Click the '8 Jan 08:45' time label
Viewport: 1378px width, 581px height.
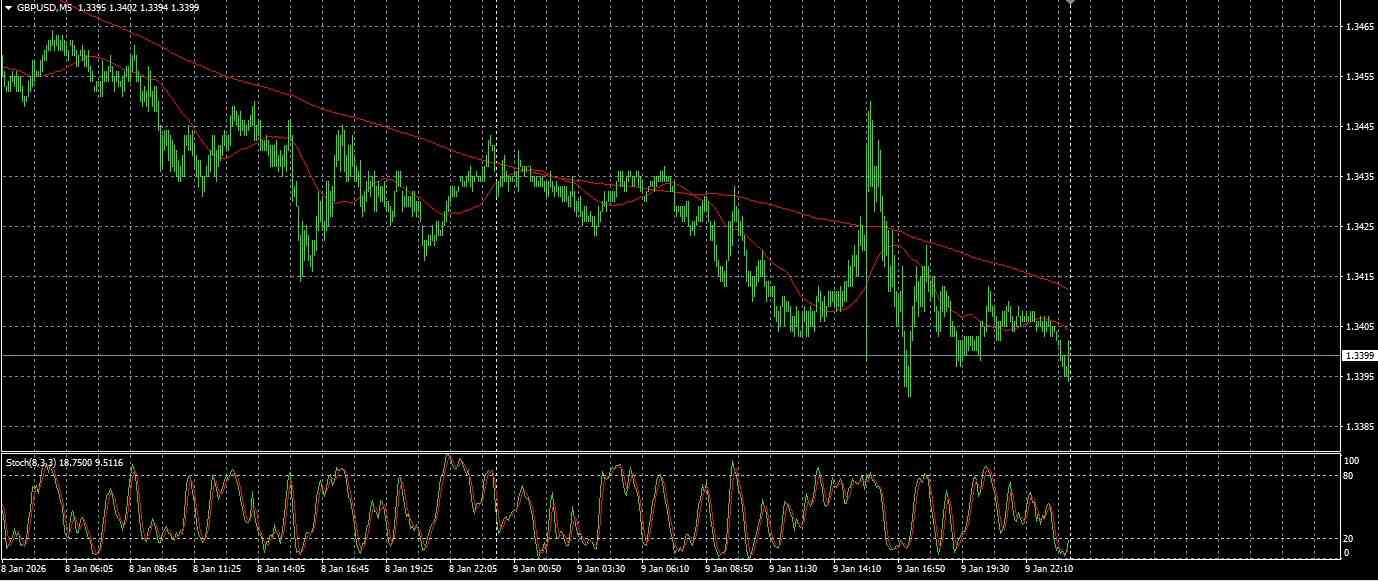coord(153,569)
